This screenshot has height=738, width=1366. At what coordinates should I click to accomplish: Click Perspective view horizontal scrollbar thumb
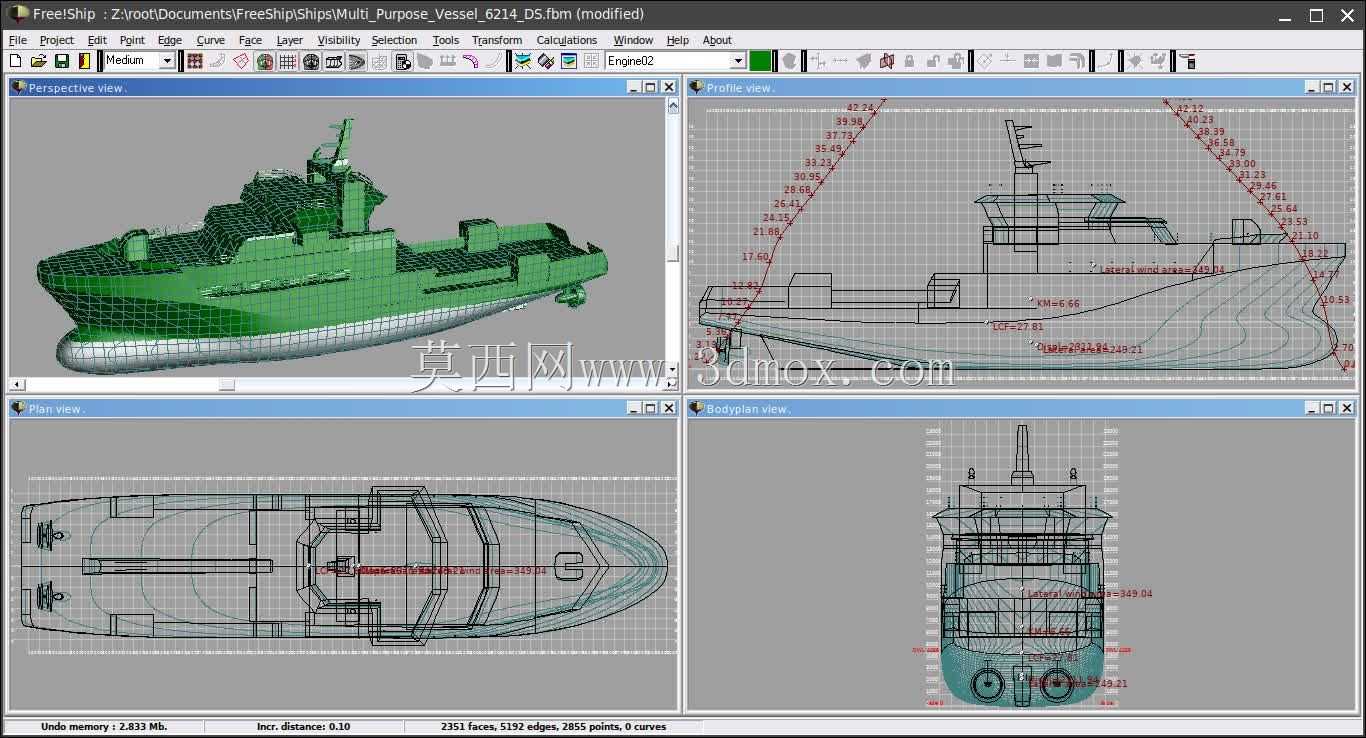[227, 384]
